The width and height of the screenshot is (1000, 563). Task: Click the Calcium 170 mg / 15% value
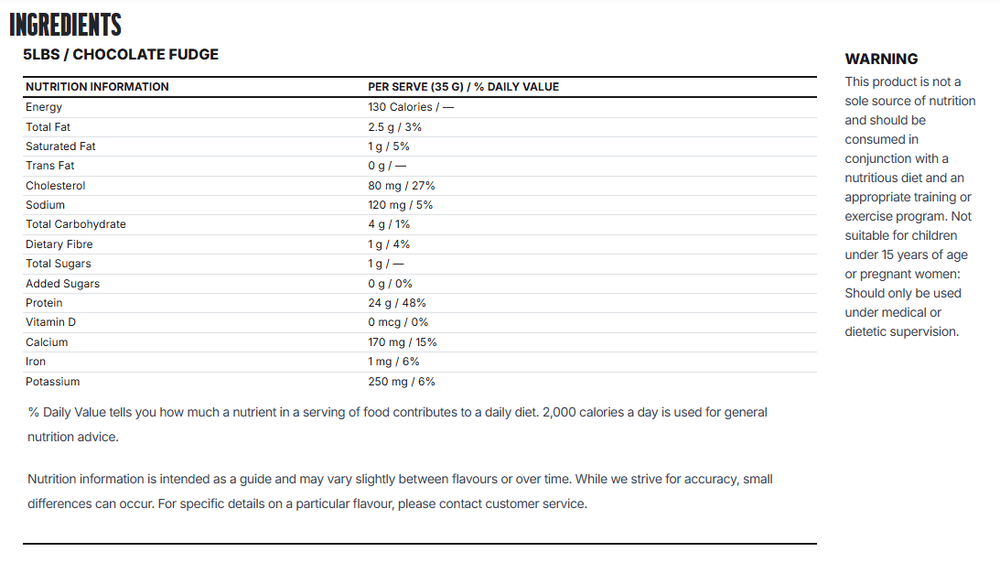click(402, 342)
